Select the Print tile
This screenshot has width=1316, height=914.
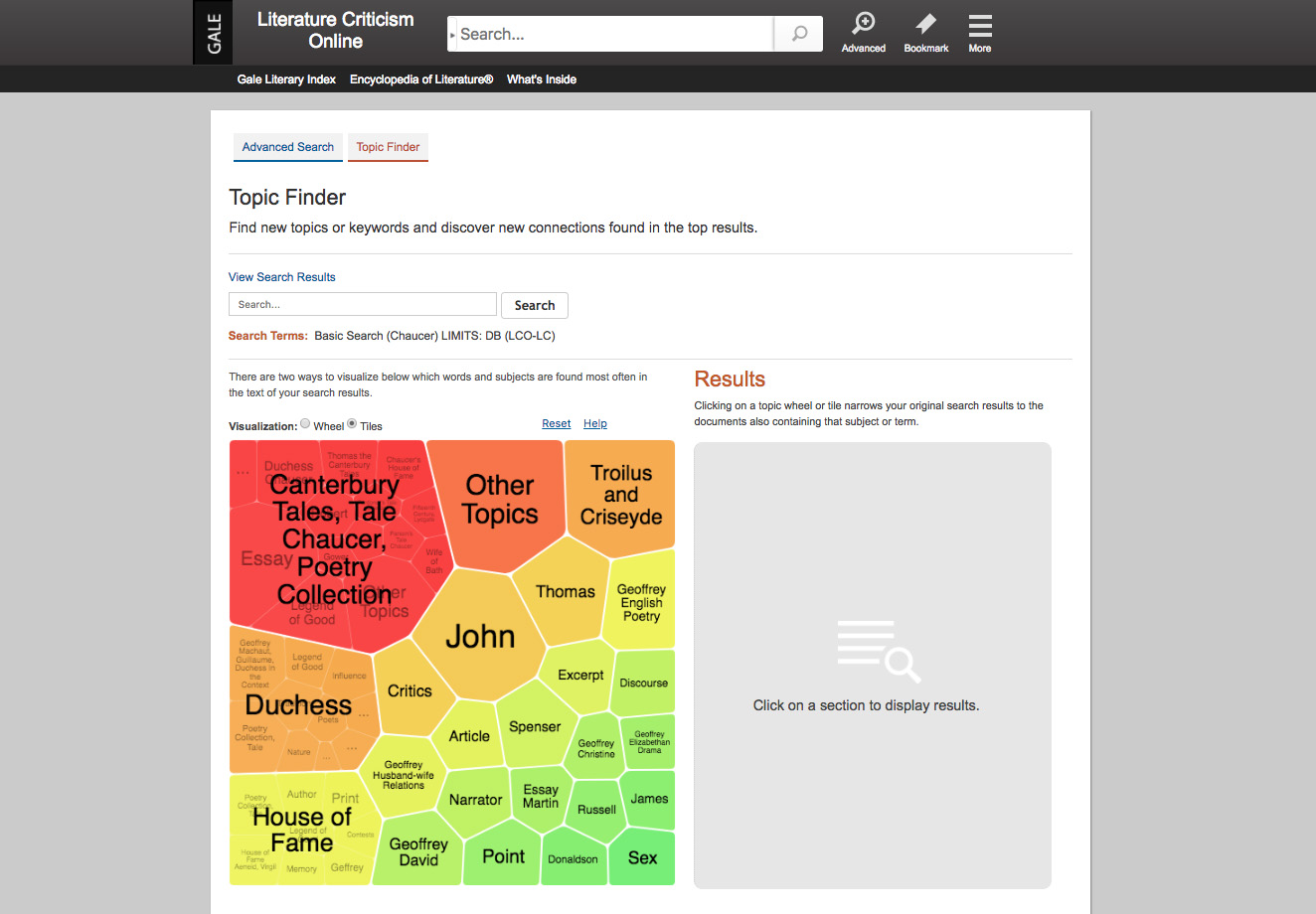click(345, 798)
